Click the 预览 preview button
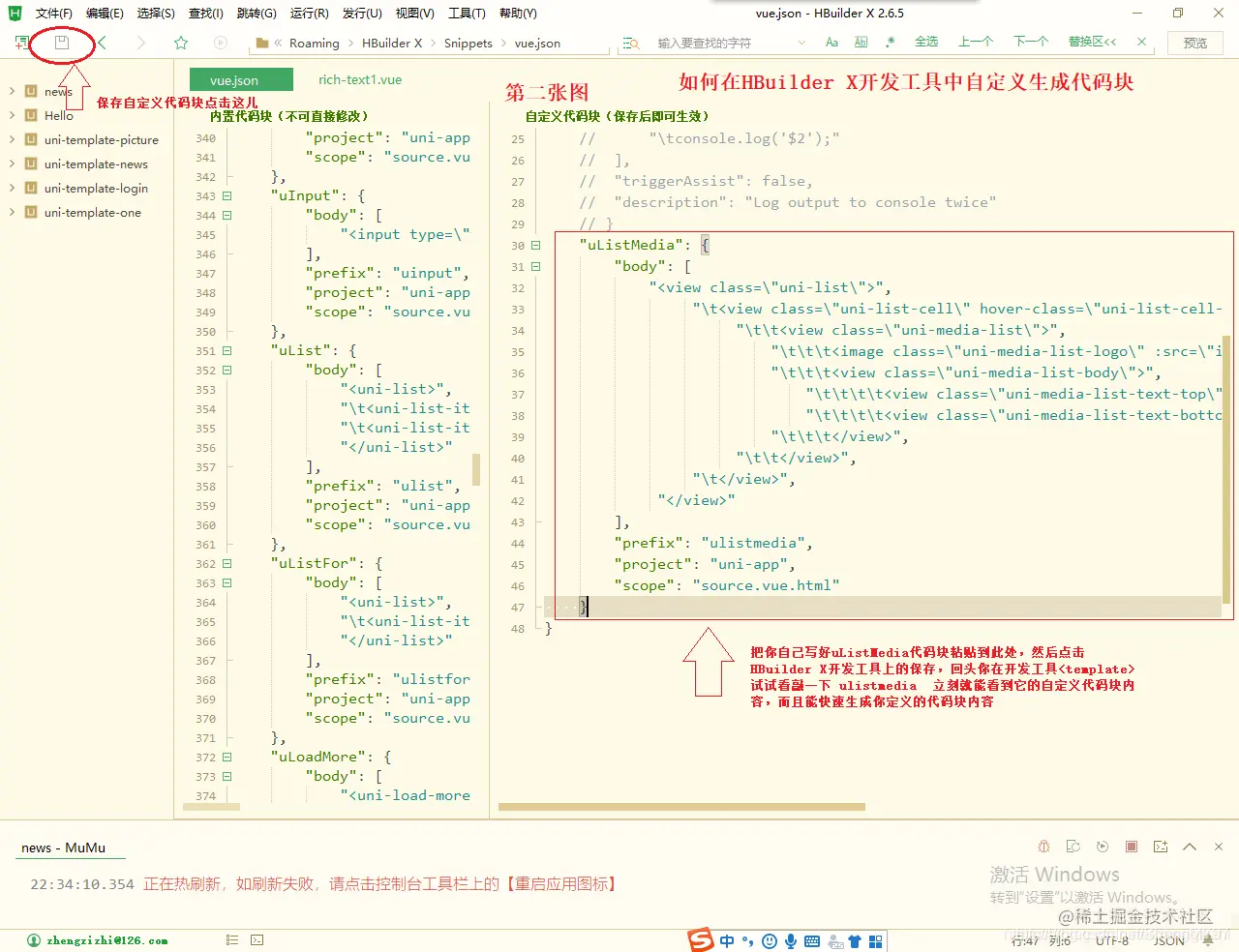 pyautogui.click(x=1195, y=43)
